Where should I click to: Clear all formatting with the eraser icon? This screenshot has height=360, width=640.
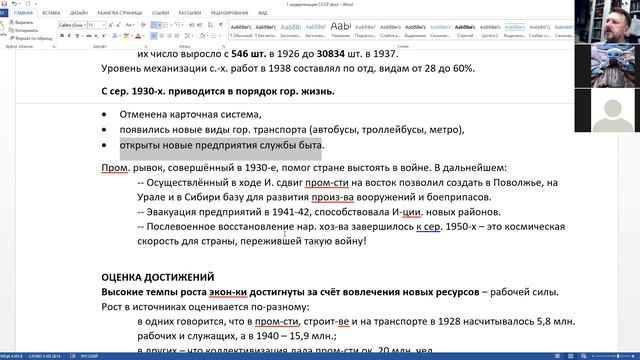(143, 25)
